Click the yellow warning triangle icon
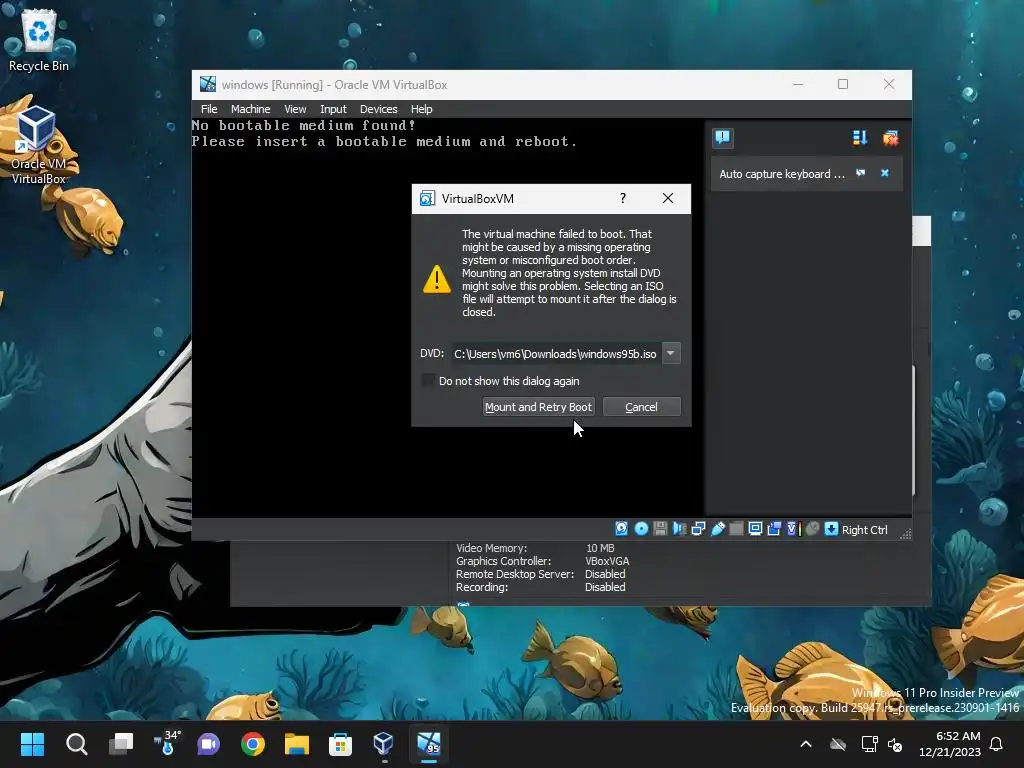Image resolution: width=1024 pixels, height=768 pixels. coord(436,279)
